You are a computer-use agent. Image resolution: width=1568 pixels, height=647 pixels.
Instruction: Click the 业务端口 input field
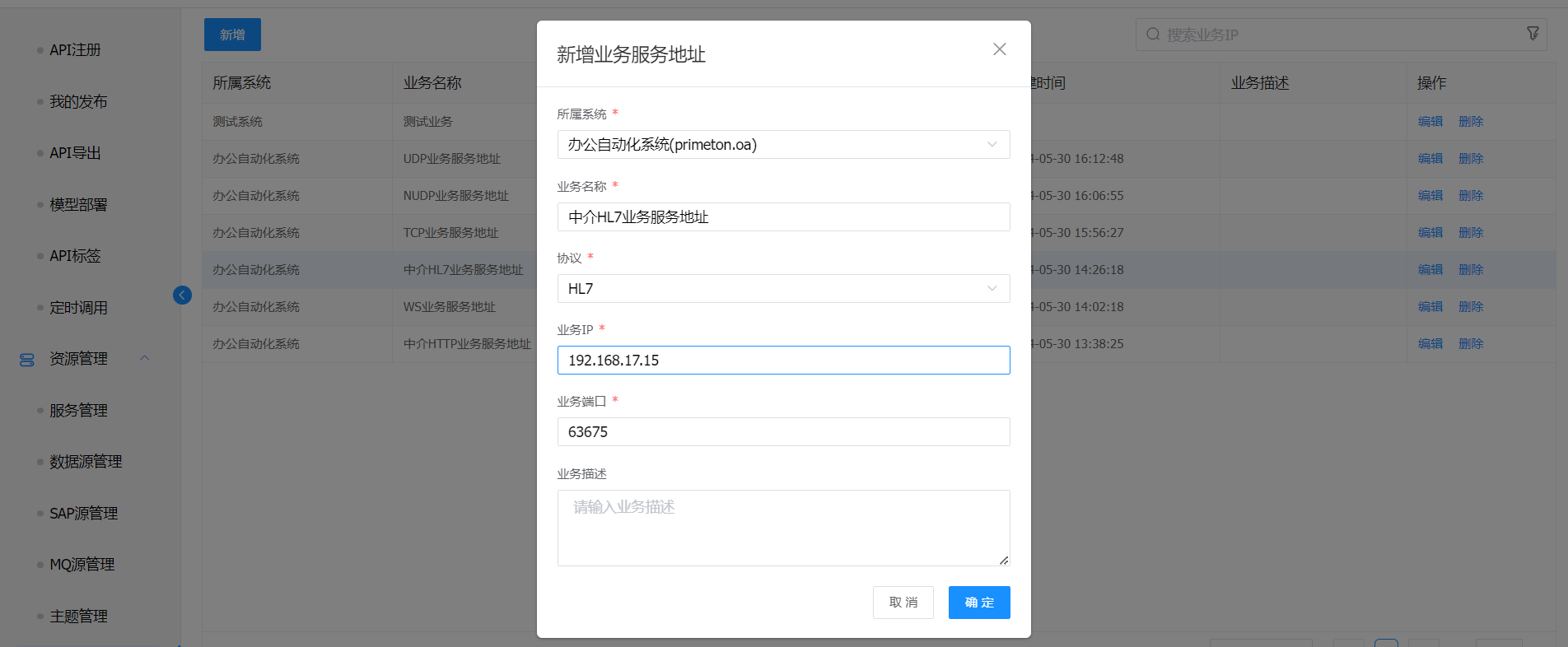pyautogui.click(x=782, y=432)
